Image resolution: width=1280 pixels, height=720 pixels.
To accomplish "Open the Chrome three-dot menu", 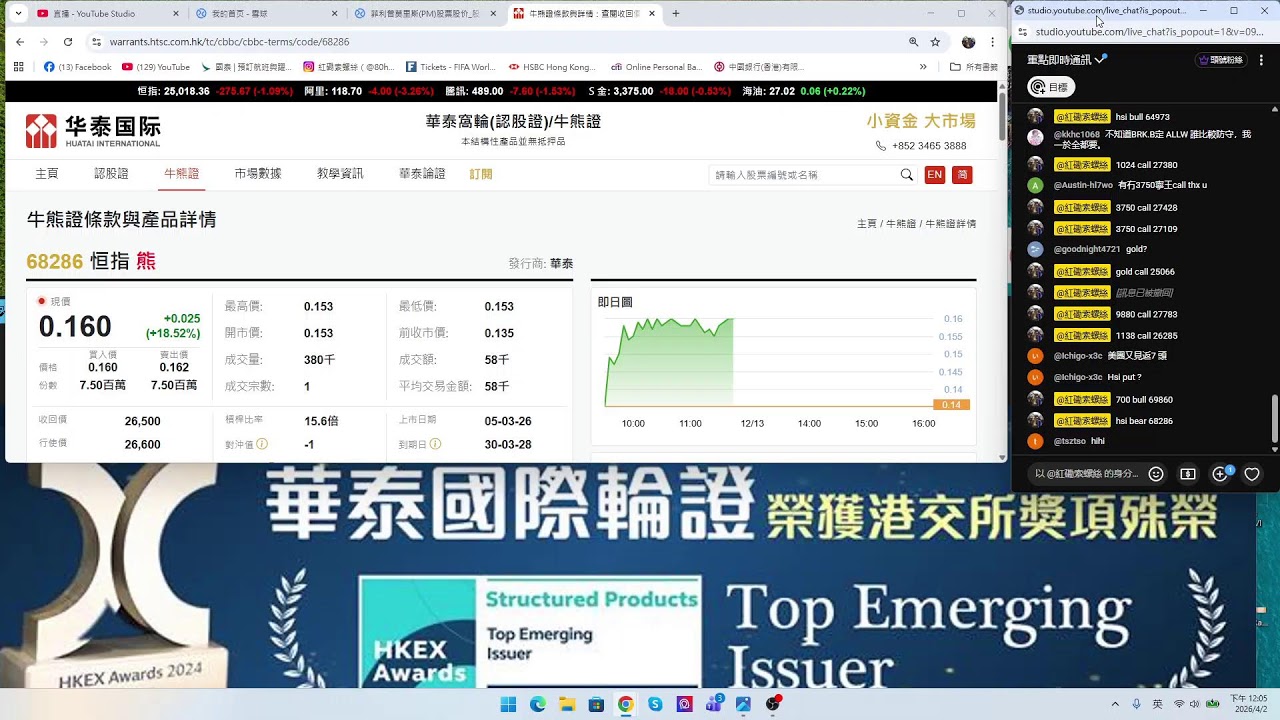I will point(992,42).
